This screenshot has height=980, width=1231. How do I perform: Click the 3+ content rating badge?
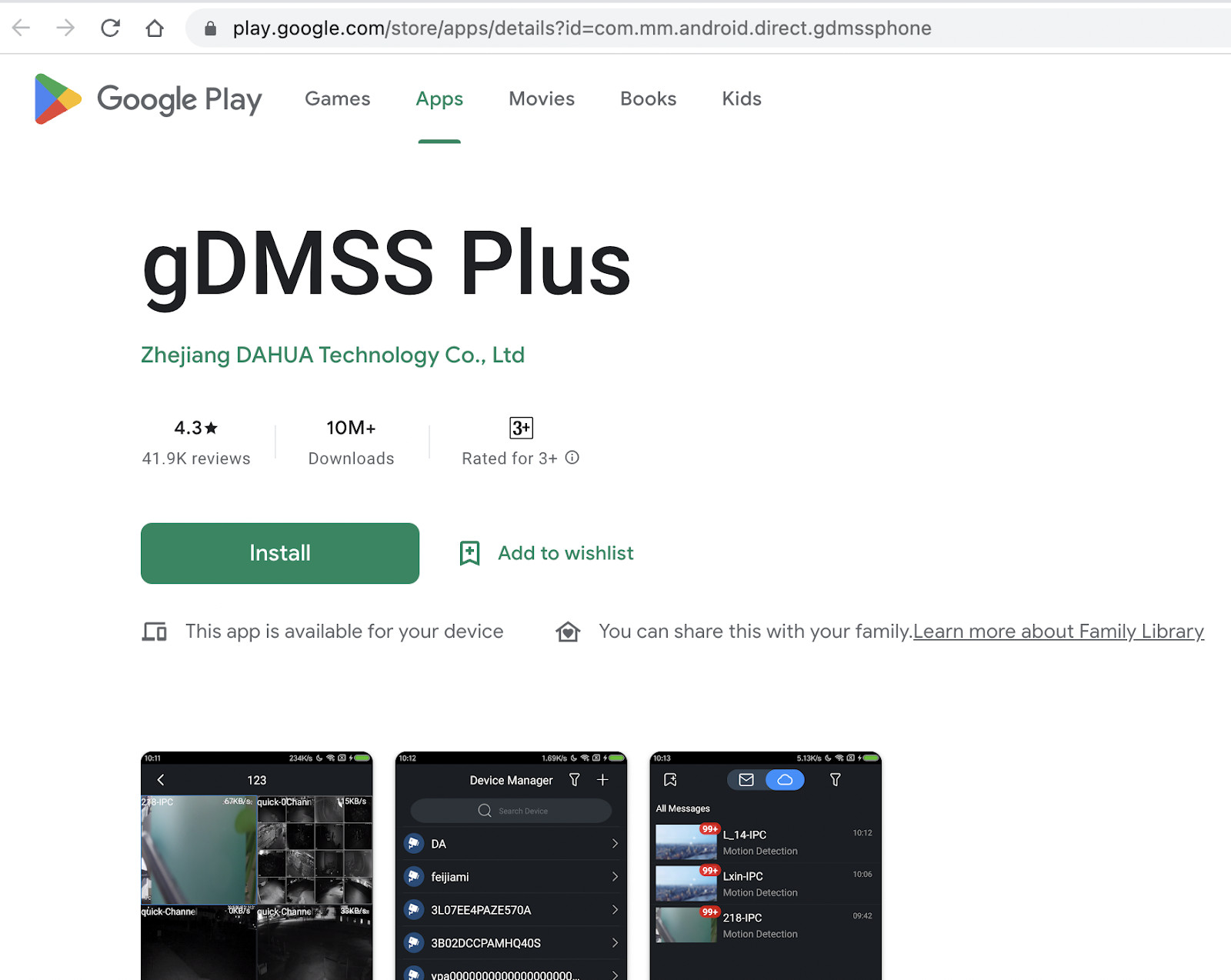521,428
